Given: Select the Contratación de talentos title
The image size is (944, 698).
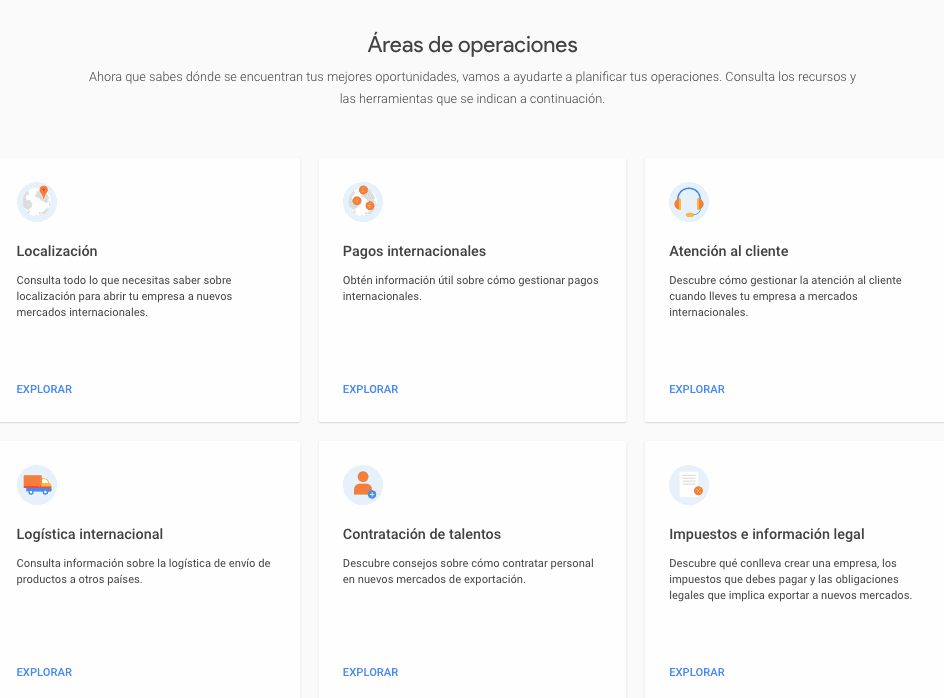Looking at the screenshot, I should [x=421, y=534].
